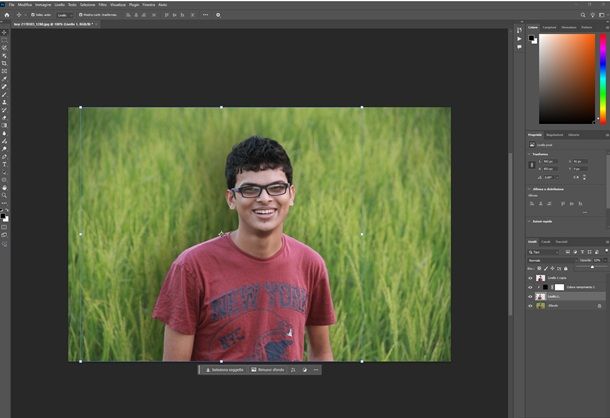The image size is (610, 418).
Task: Switch to the Canali tab
Action: [x=546, y=242]
